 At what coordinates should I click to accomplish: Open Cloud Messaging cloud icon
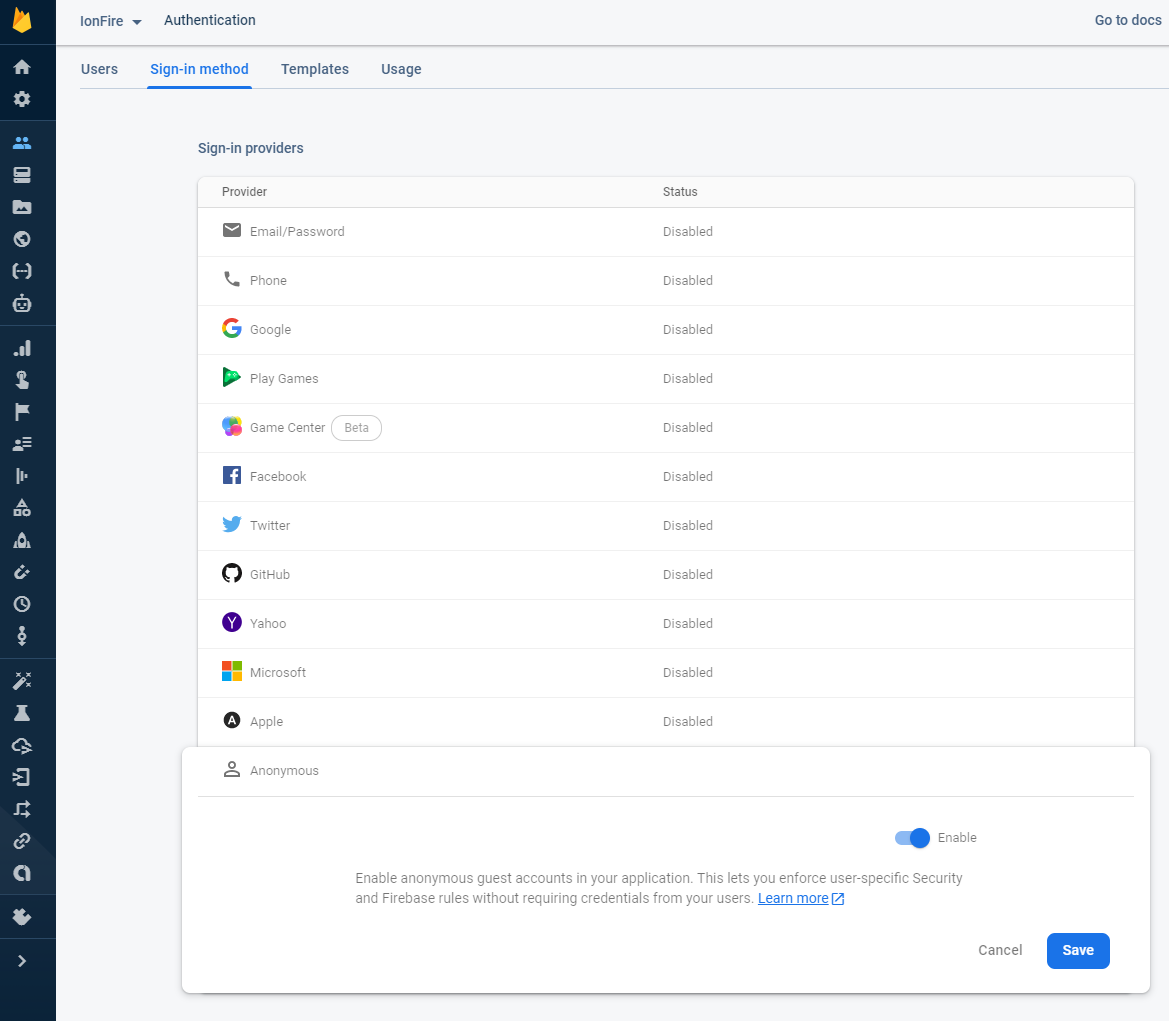pos(22,746)
